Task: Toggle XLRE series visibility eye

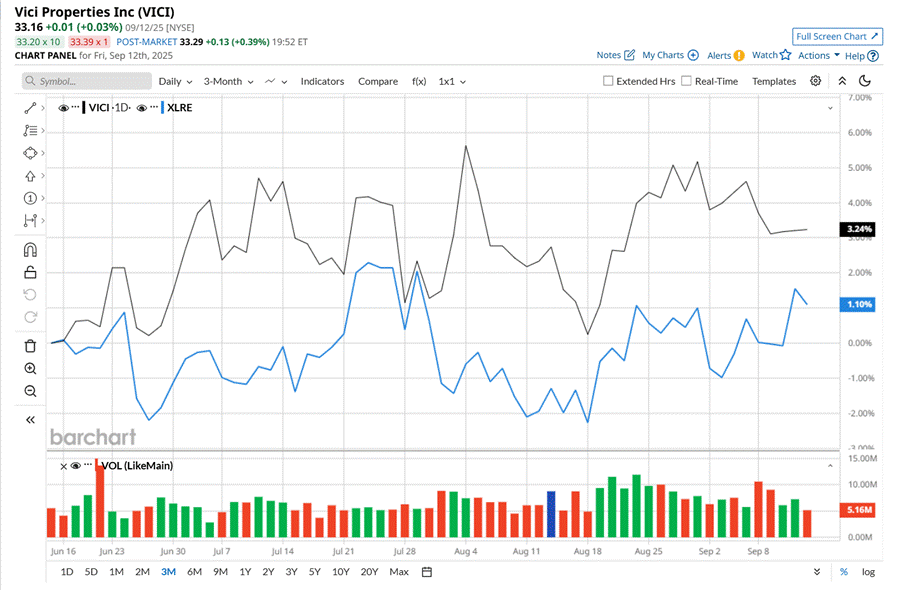Action: pyautogui.click(x=142, y=108)
